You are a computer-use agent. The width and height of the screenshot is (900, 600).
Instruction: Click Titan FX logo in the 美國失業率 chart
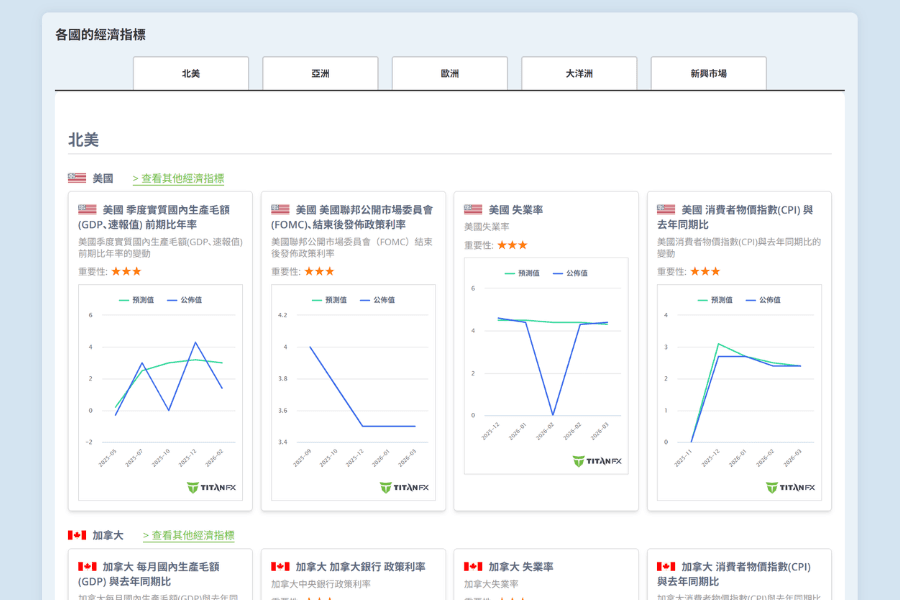pyautogui.click(x=597, y=461)
